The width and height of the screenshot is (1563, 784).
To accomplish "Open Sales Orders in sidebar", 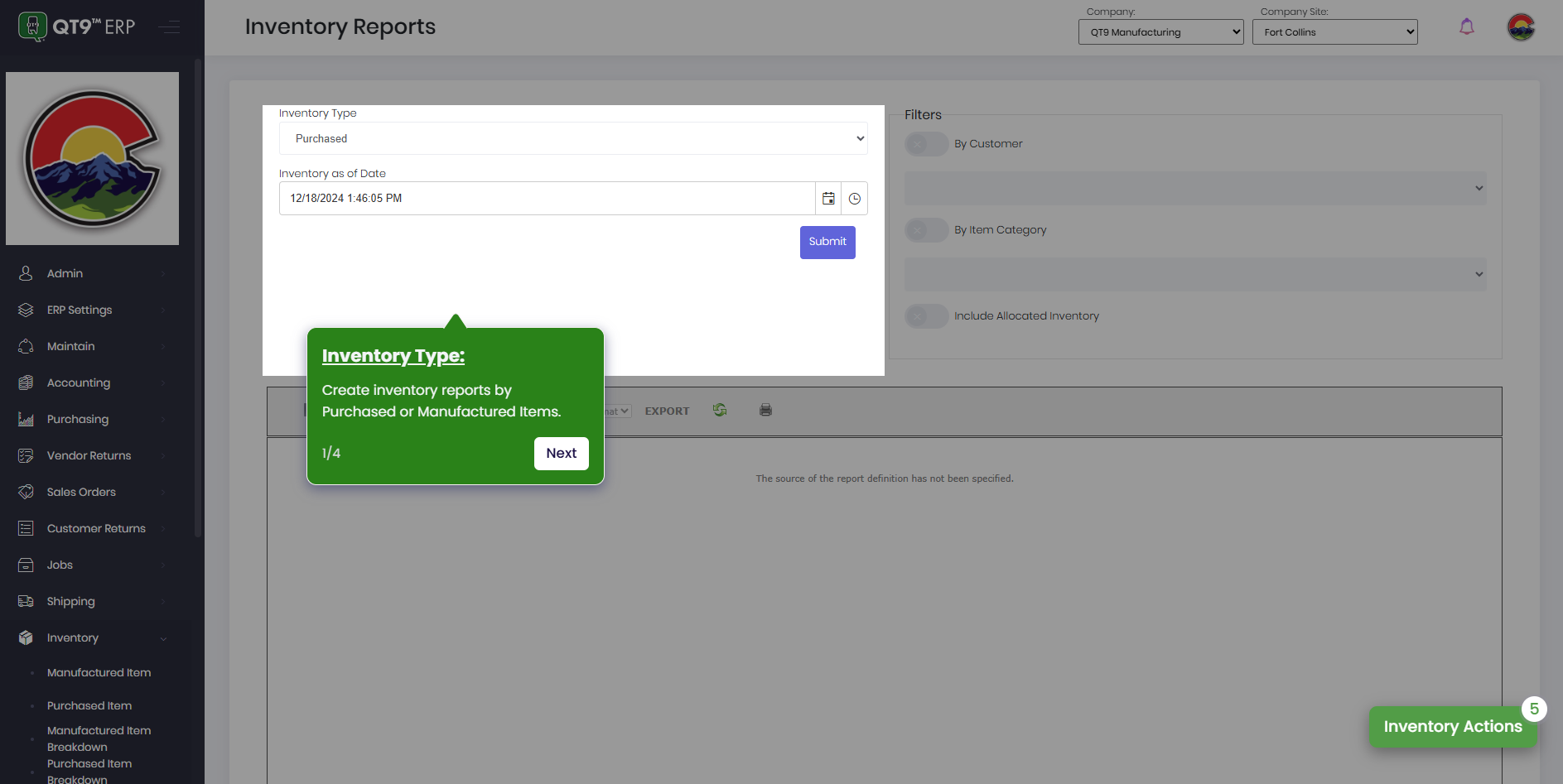I will 81,493.
